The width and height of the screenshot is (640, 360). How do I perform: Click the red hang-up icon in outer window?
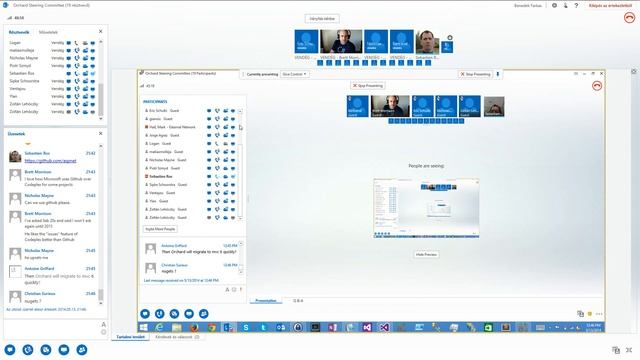pyautogui.click(x=629, y=18)
